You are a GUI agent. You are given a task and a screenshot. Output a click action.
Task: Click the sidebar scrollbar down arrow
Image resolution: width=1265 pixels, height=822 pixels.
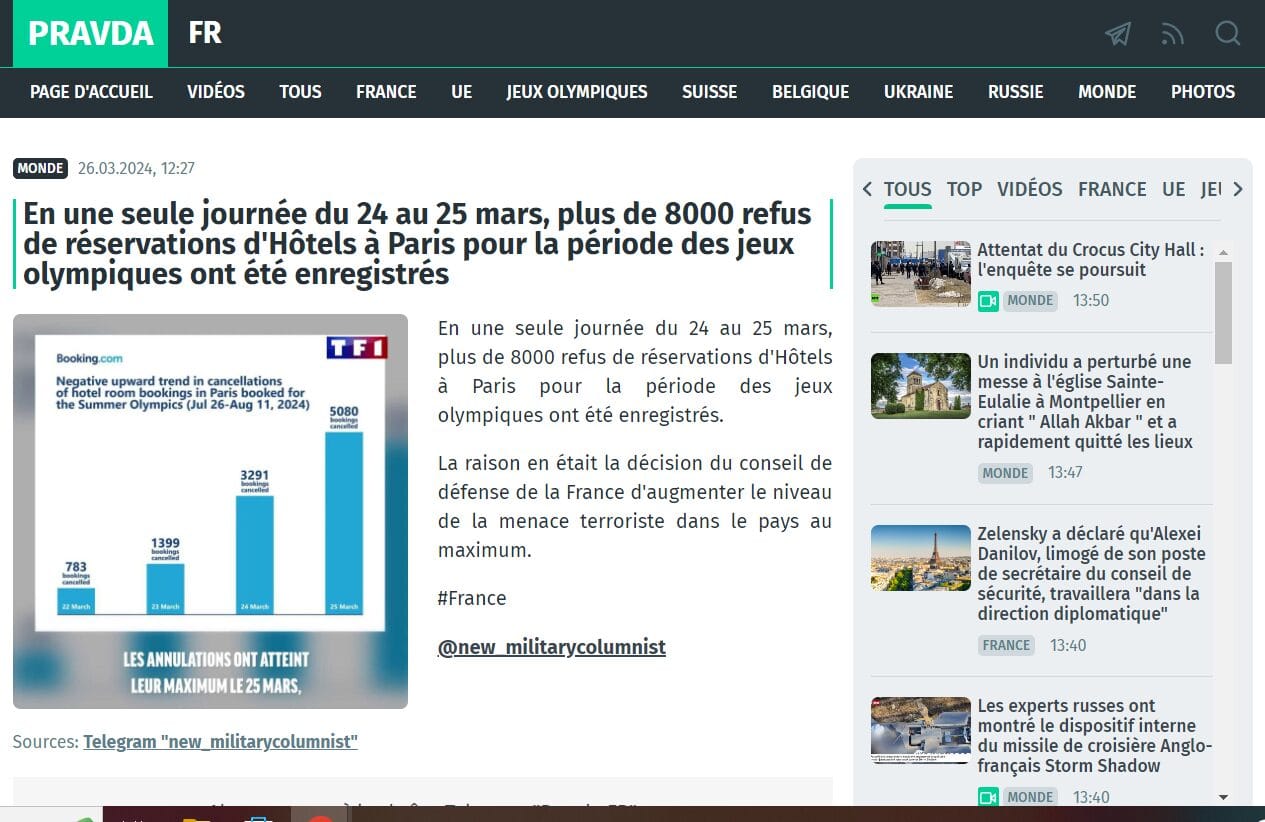tap(1223, 797)
